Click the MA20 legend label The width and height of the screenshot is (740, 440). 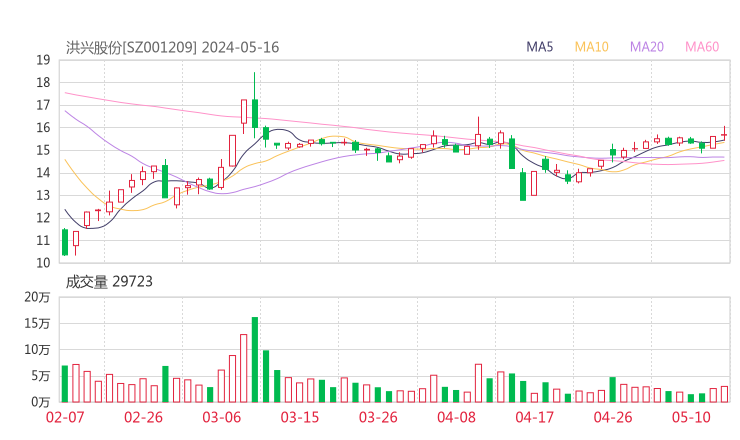[x=647, y=47]
